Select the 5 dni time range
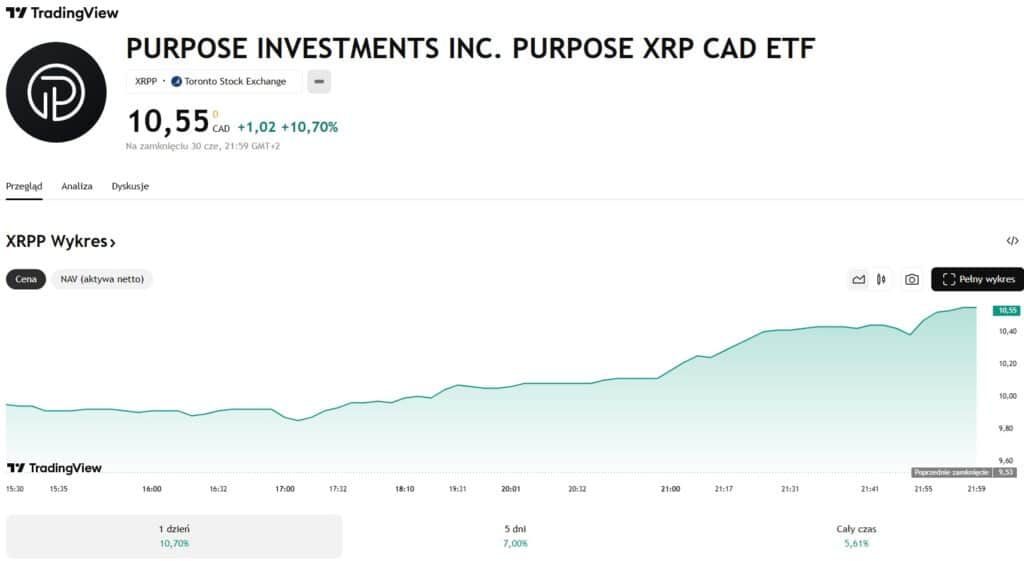 coord(516,535)
